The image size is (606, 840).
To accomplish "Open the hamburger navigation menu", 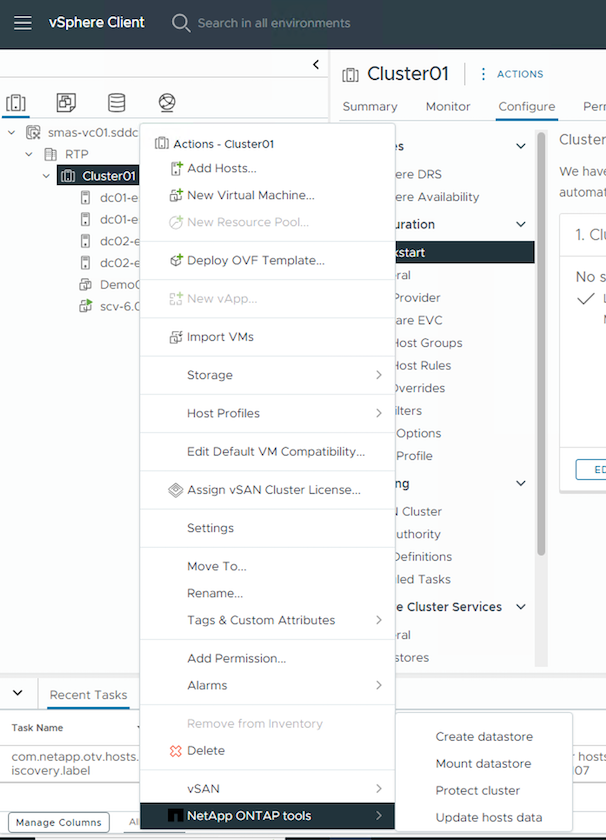I will [23, 22].
